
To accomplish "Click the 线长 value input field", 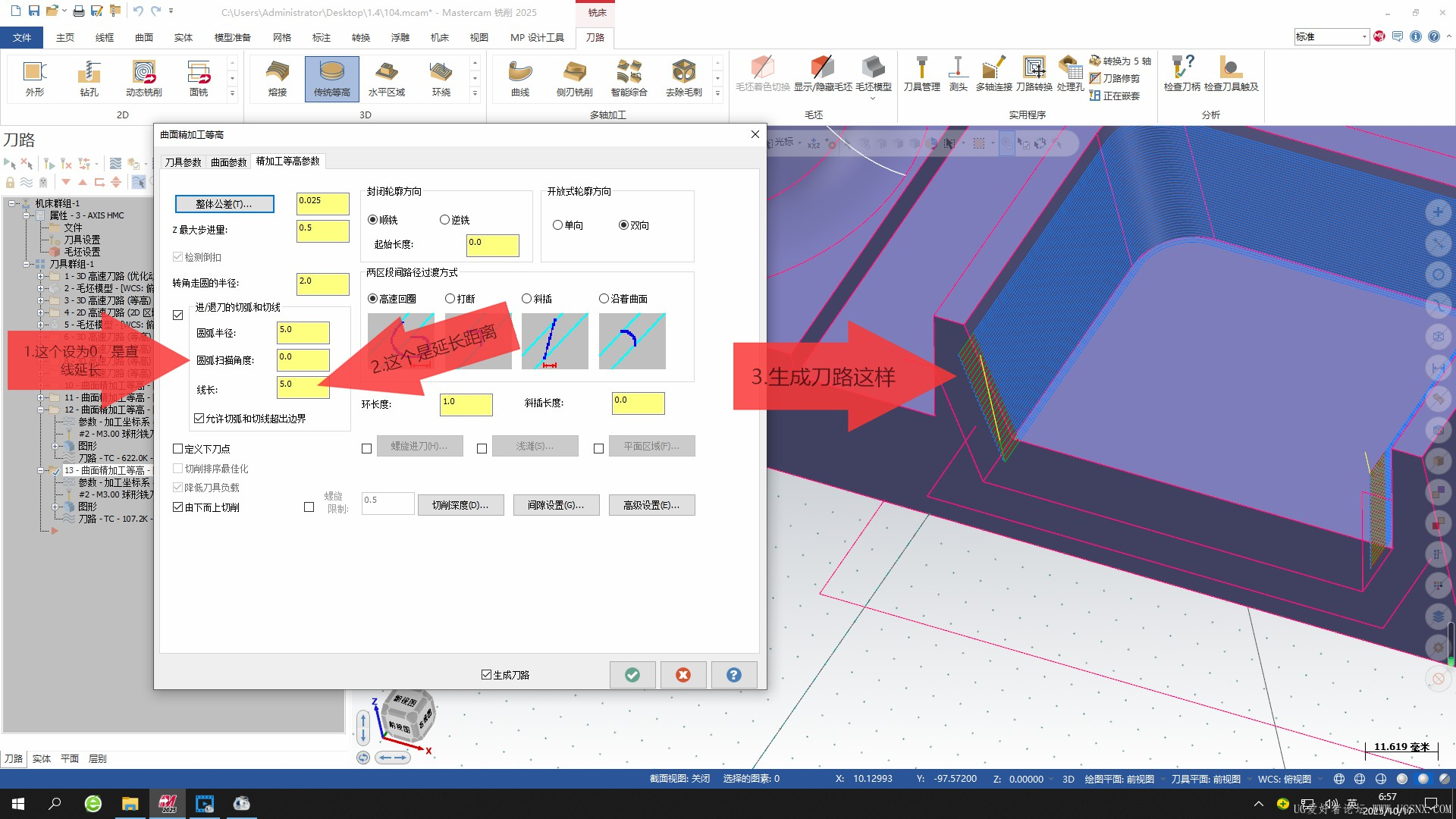I will click(303, 388).
